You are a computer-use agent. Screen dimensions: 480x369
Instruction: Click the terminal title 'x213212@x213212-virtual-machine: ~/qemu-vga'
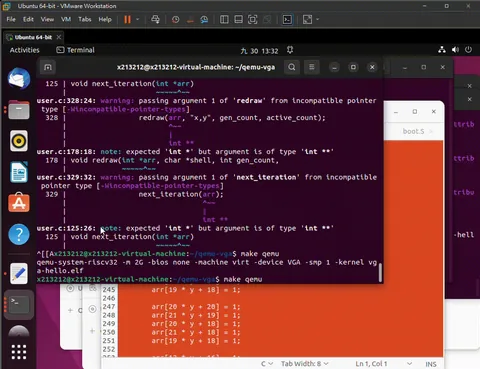196,67
